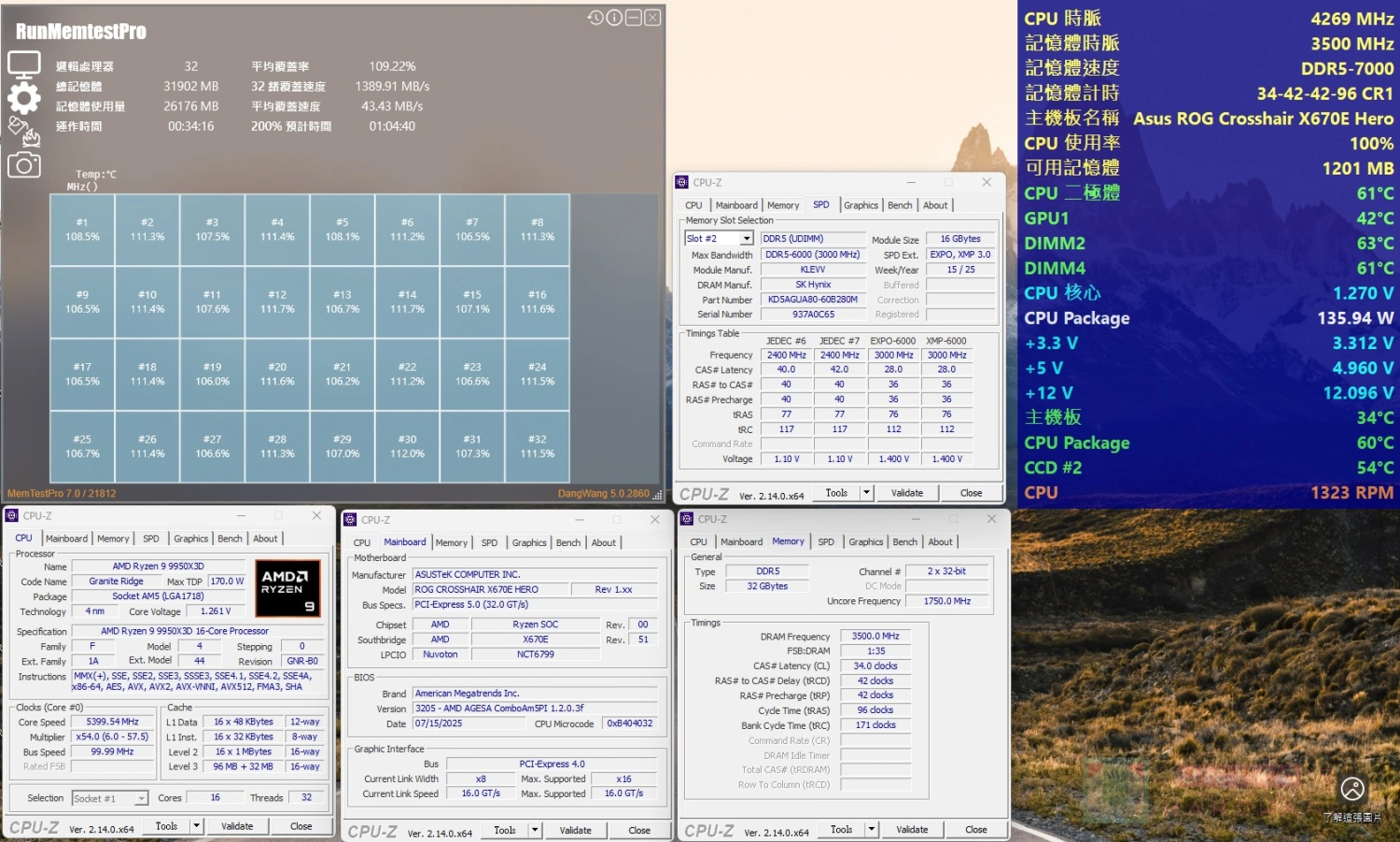The image size is (1400, 842).
Task: Open the Socket #1 selection dropdown
Action: coord(142,798)
